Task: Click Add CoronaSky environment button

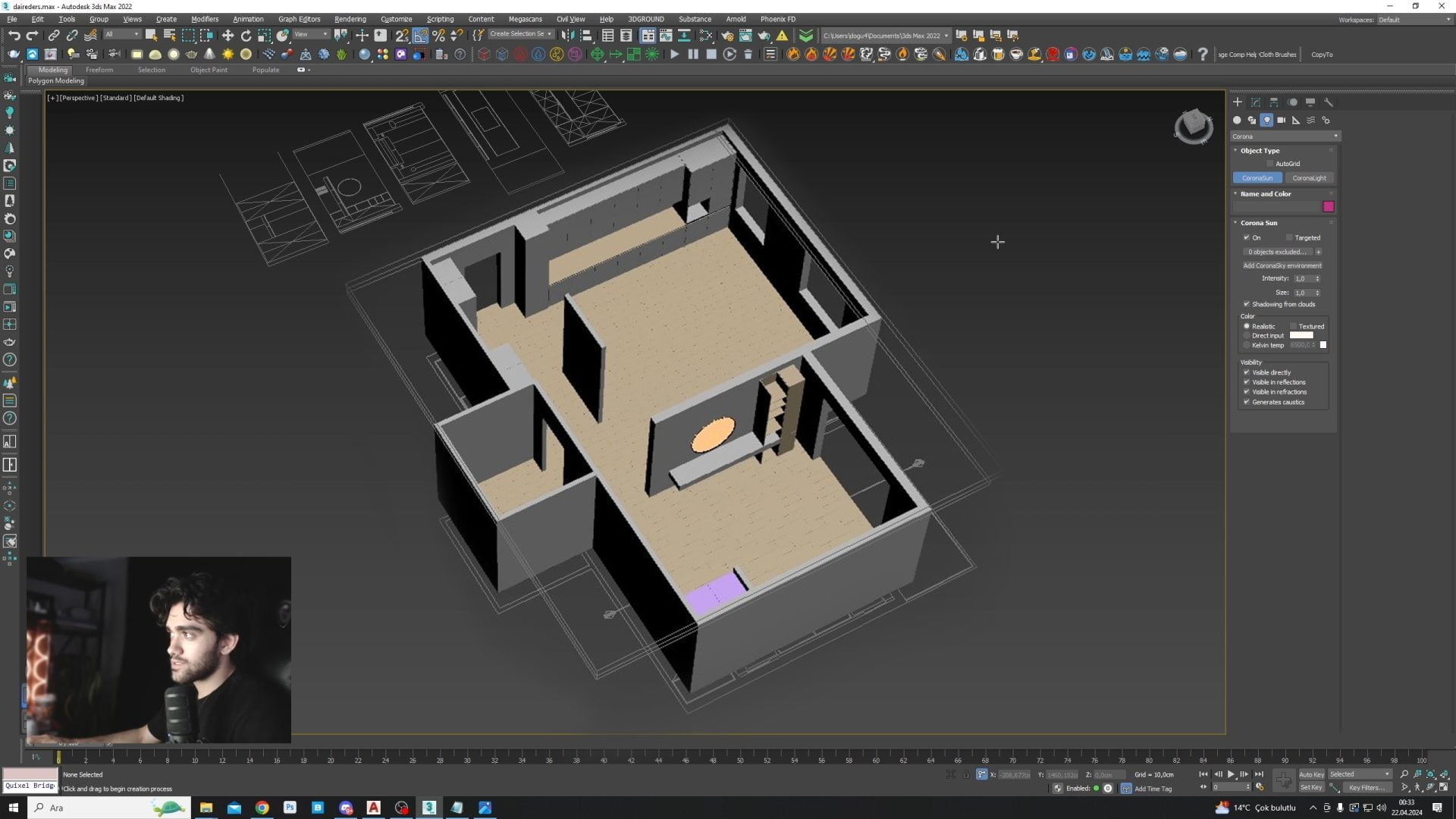Action: click(1282, 266)
